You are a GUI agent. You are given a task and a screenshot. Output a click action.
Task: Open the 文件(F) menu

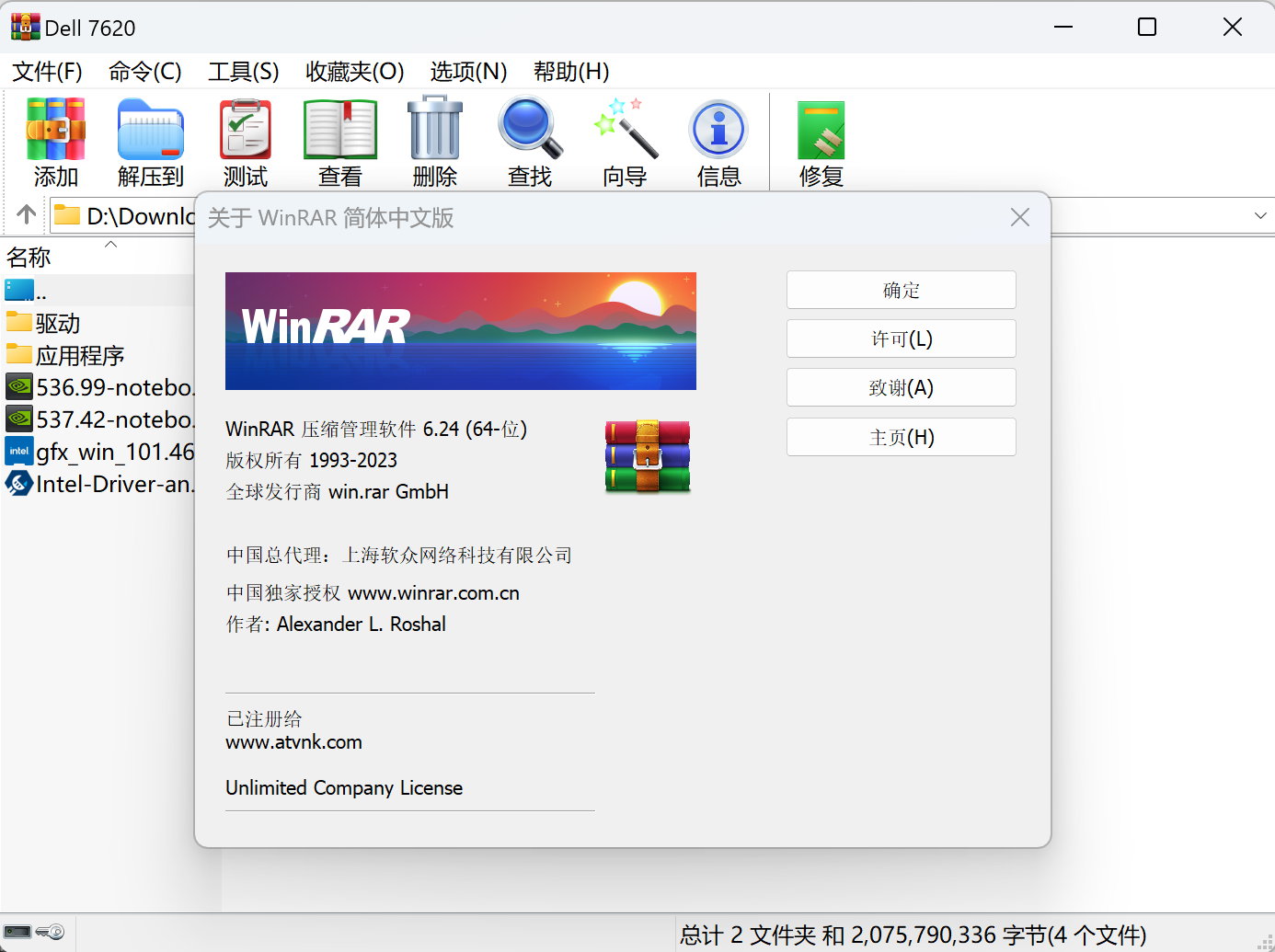[x=47, y=72]
